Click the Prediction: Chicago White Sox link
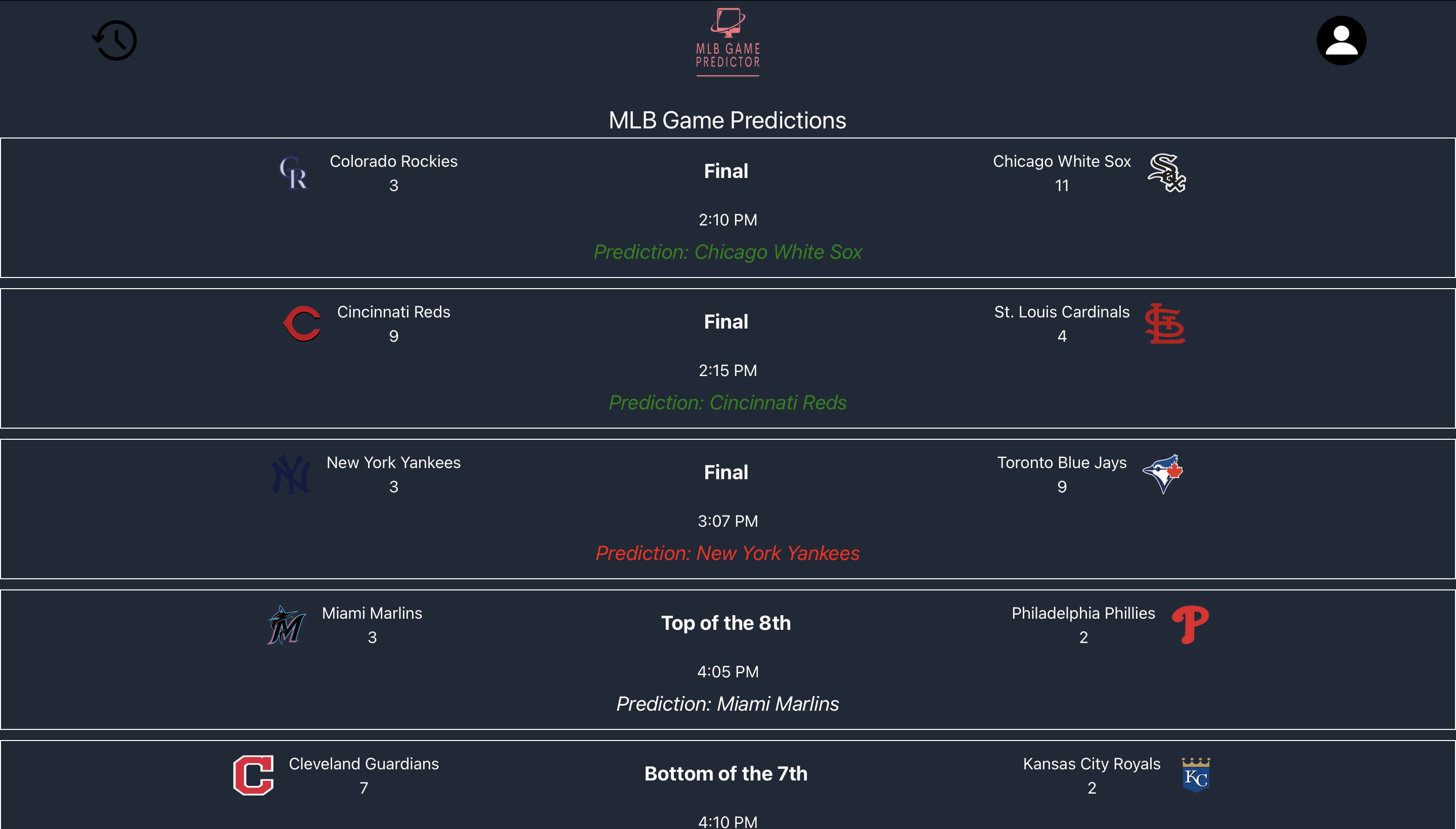This screenshot has width=1456, height=829. 729,252
